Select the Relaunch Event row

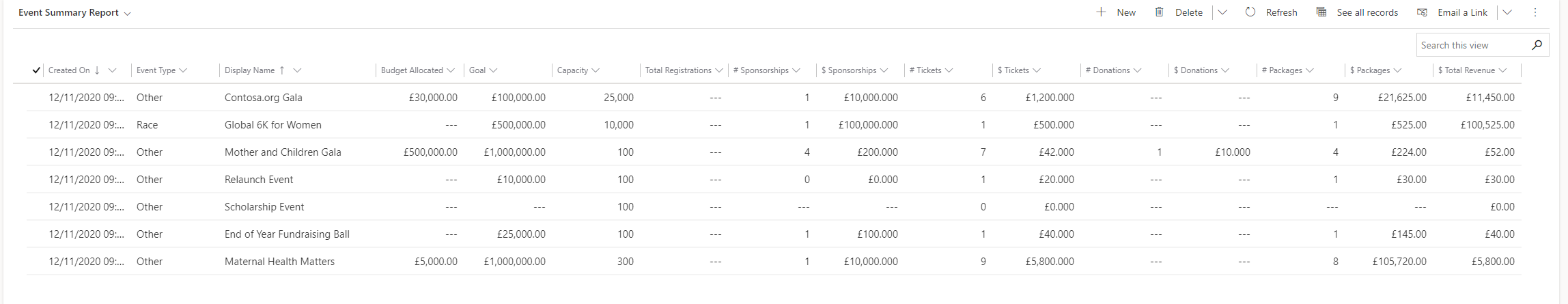[x=774, y=180]
